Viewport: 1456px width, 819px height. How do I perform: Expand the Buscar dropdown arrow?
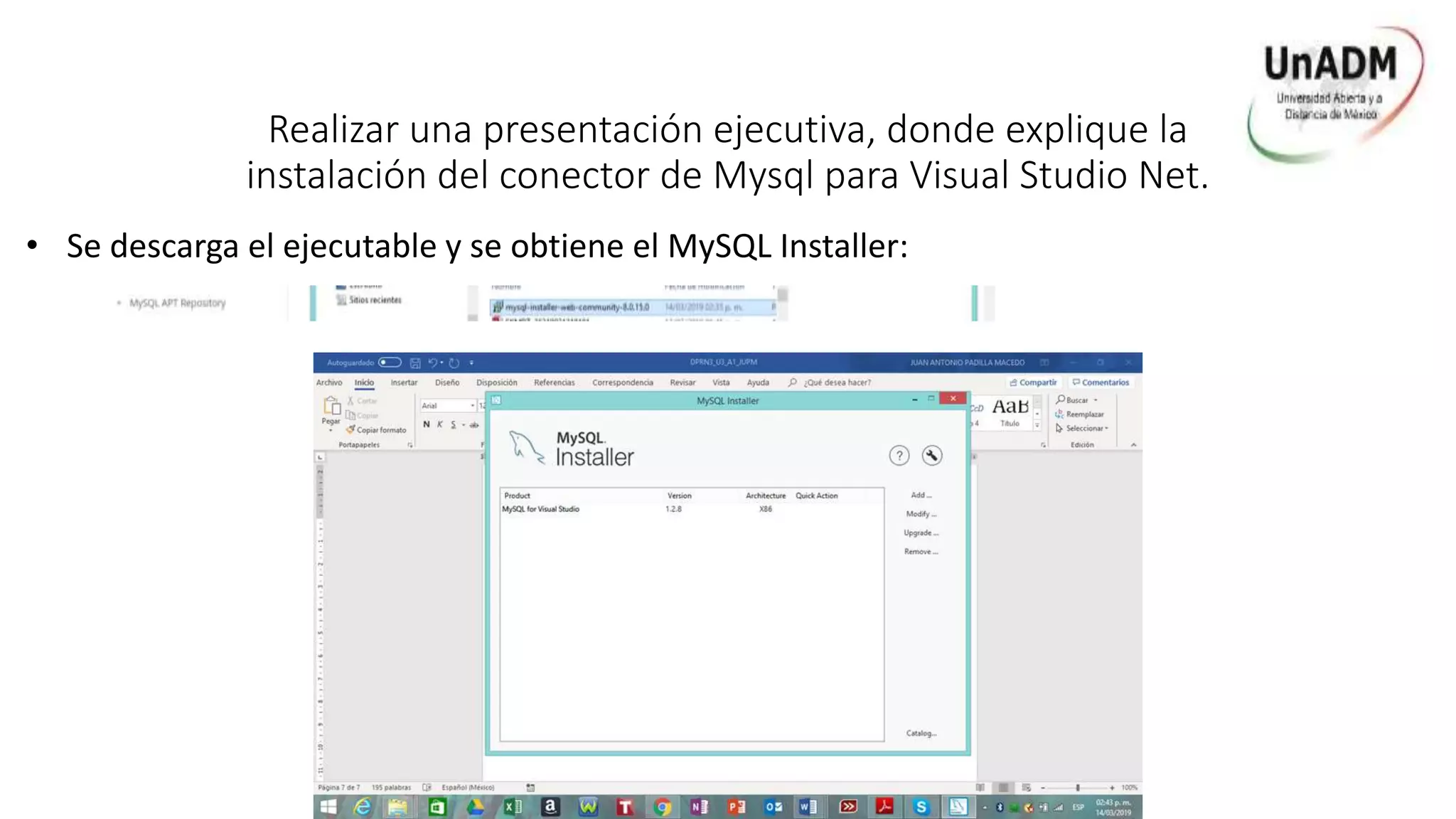pos(1096,400)
